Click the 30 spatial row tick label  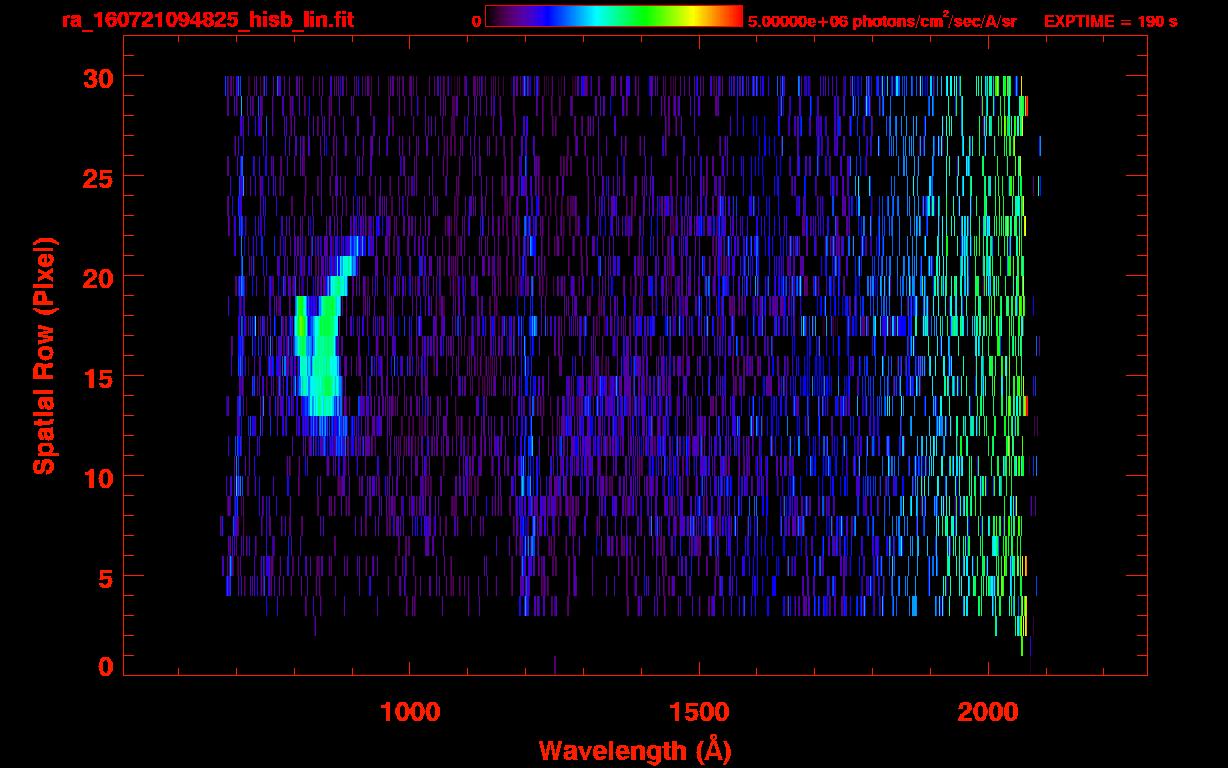tap(97, 77)
